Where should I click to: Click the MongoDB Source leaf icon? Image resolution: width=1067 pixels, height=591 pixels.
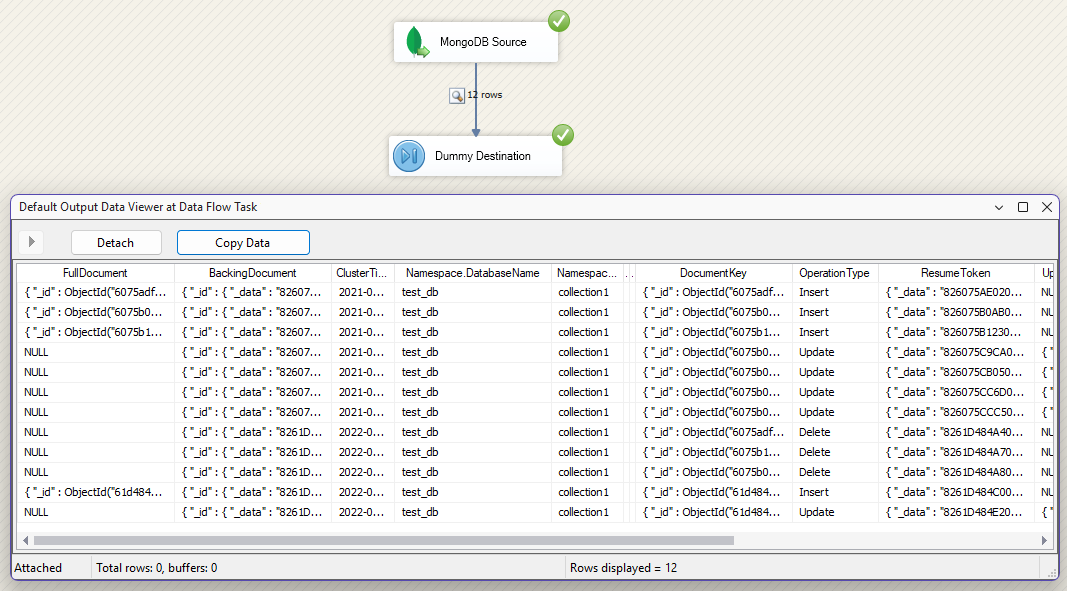(417, 42)
